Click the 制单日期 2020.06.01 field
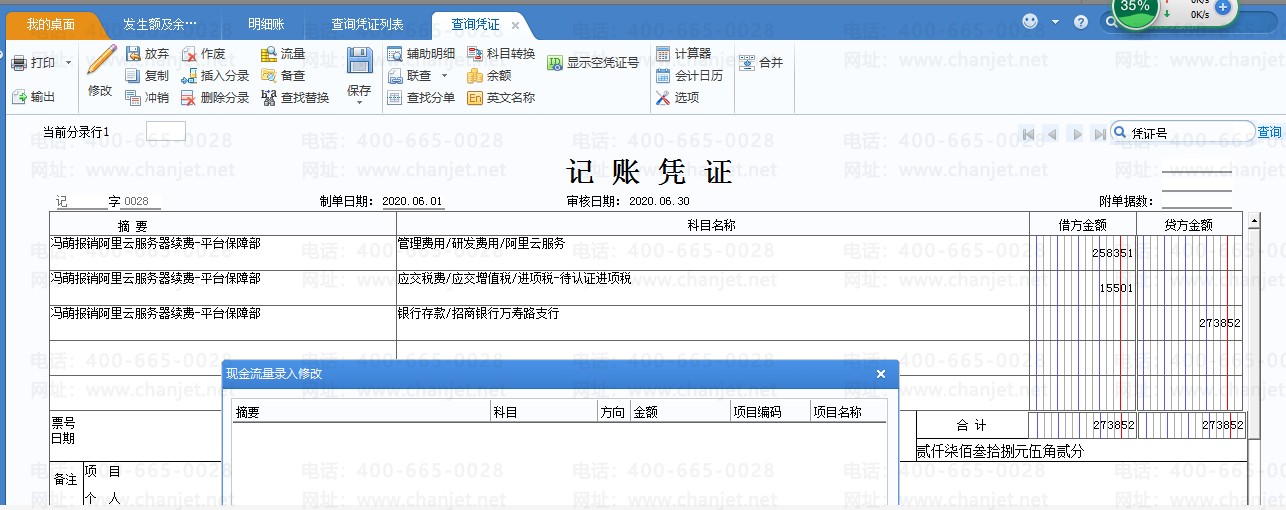This screenshot has width=1286, height=510. coord(413,201)
